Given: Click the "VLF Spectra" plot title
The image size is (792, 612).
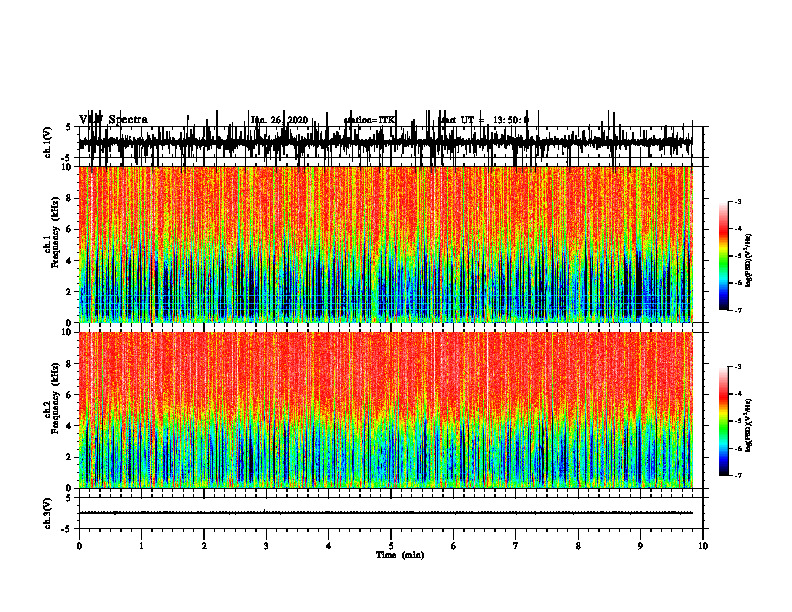Looking at the screenshot, I should tap(113, 120).
